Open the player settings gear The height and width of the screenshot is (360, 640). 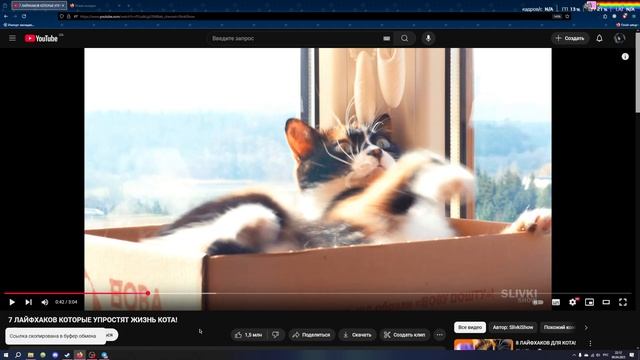point(573,302)
